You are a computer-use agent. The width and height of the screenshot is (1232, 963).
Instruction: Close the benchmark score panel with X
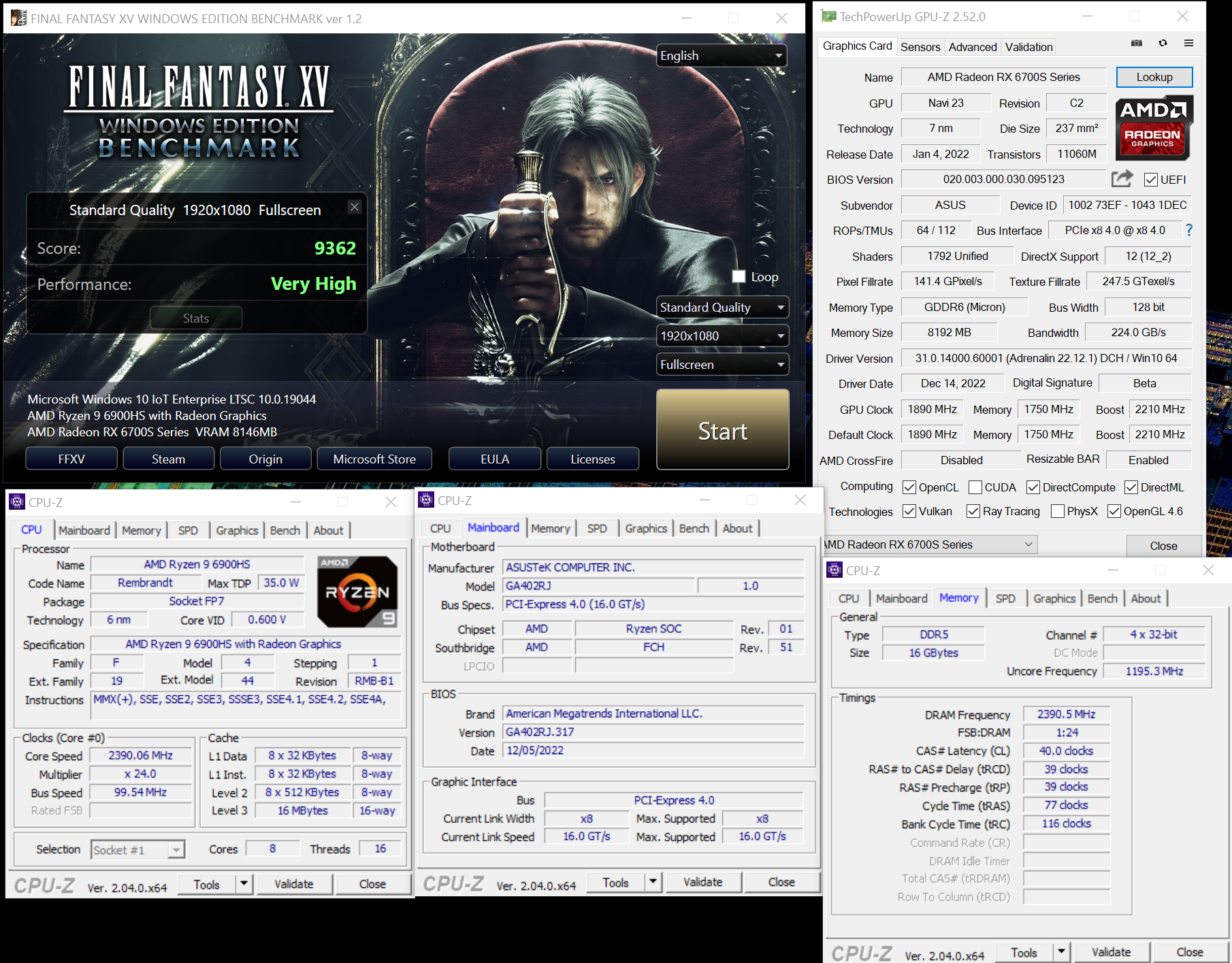tap(355, 207)
